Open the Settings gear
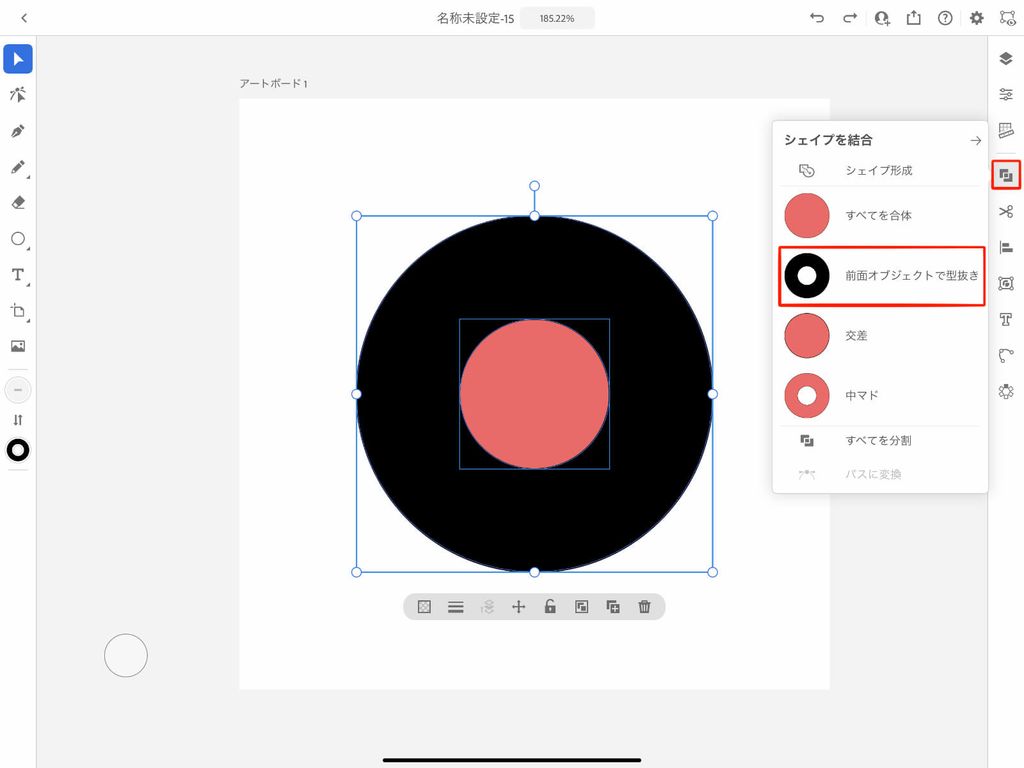Image resolution: width=1024 pixels, height=768 pixels. pyautogui.click(x=976, y=18)
